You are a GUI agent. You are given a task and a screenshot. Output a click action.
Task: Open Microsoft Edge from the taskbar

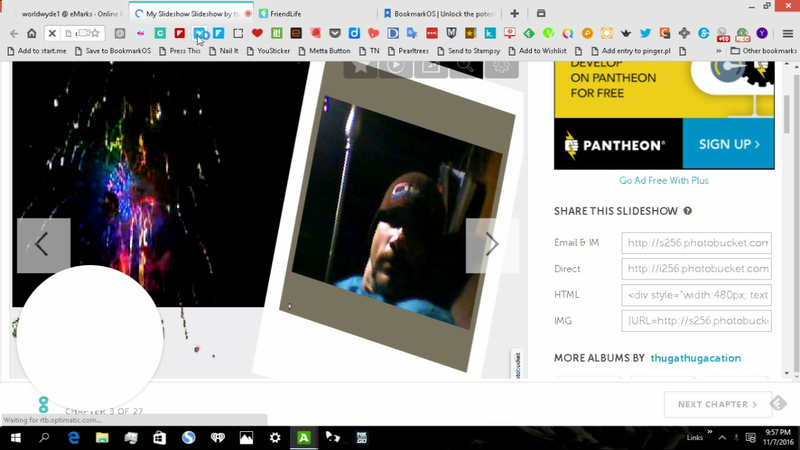point(73,438)
